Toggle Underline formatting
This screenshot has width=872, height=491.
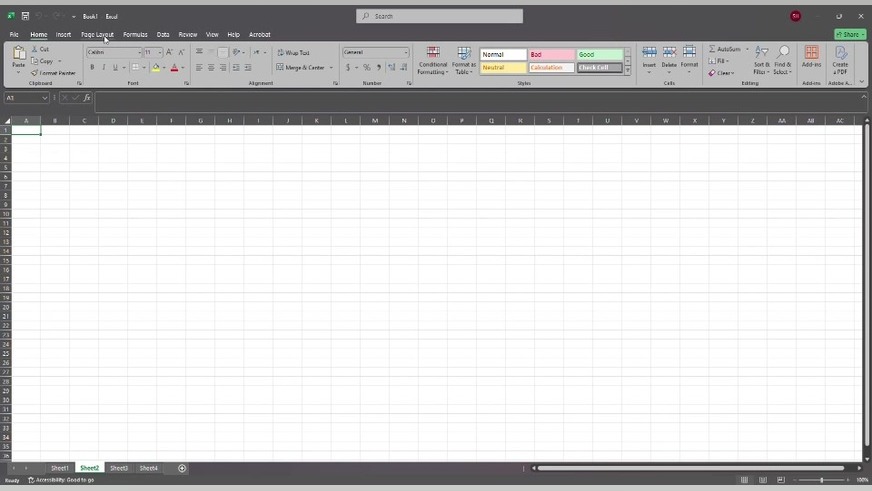pyautogui.click(x=115, y=67)
